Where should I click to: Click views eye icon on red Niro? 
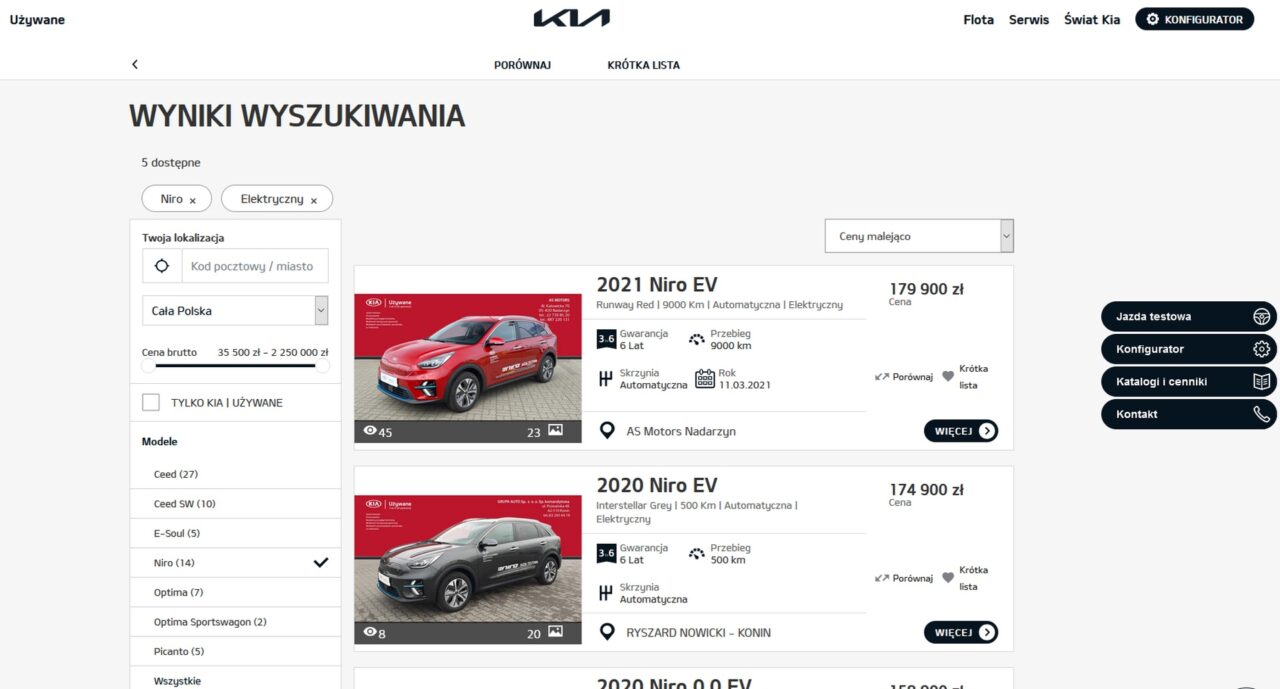coord(370,431)
